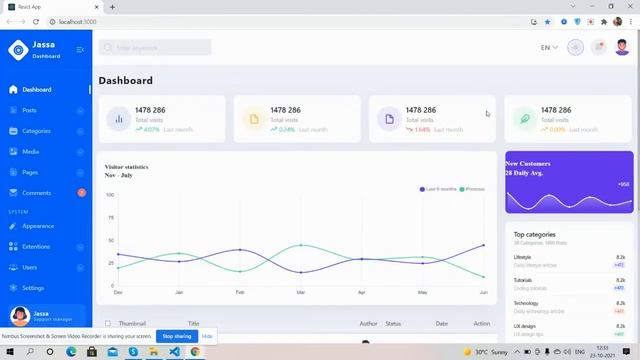The width and height of the screenshot is (640, 360).
Task: Click the Posts document icon in sidebar
Action: [x=13, y=110]
